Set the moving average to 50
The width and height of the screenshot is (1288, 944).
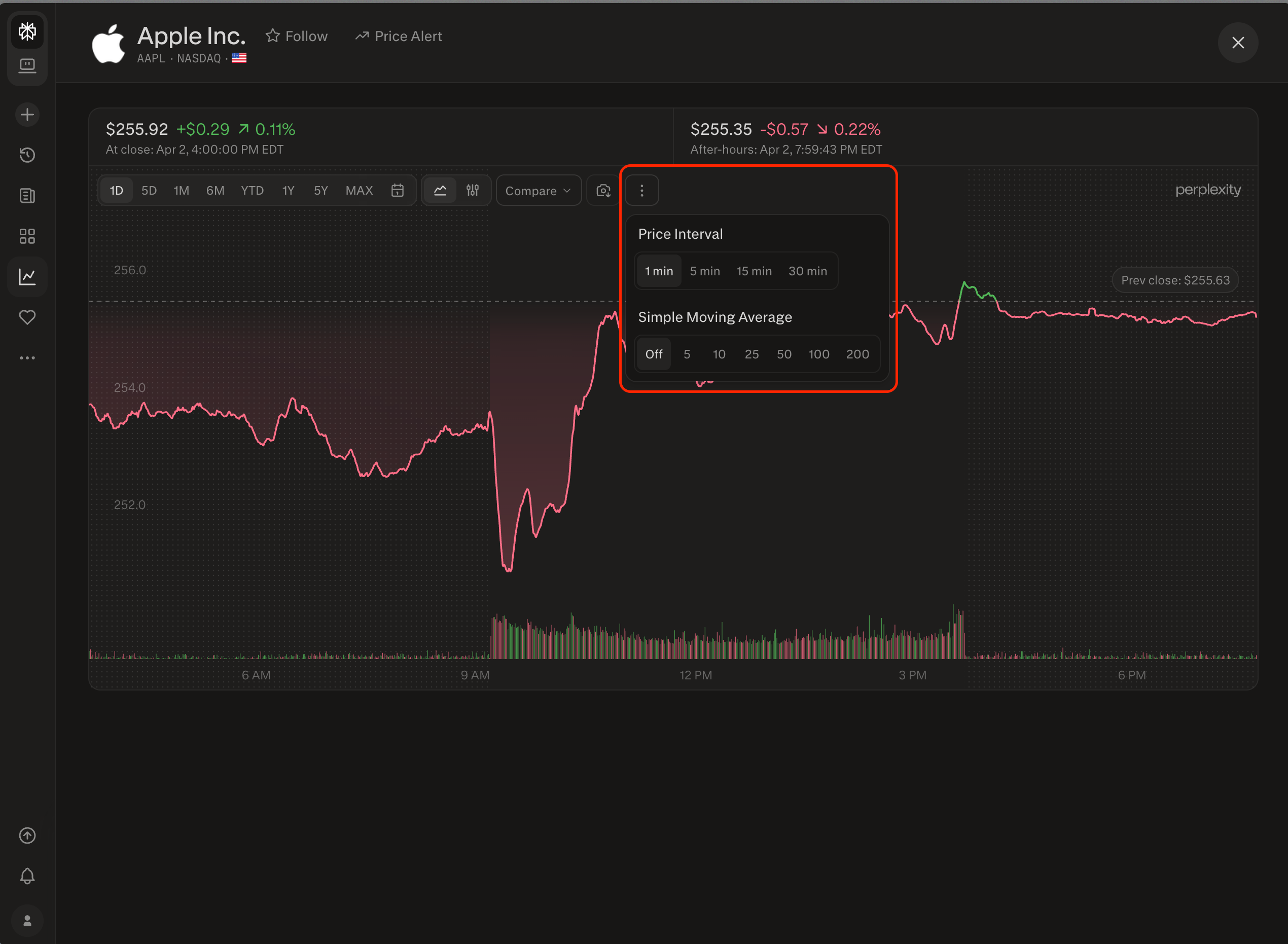[783, 354]
